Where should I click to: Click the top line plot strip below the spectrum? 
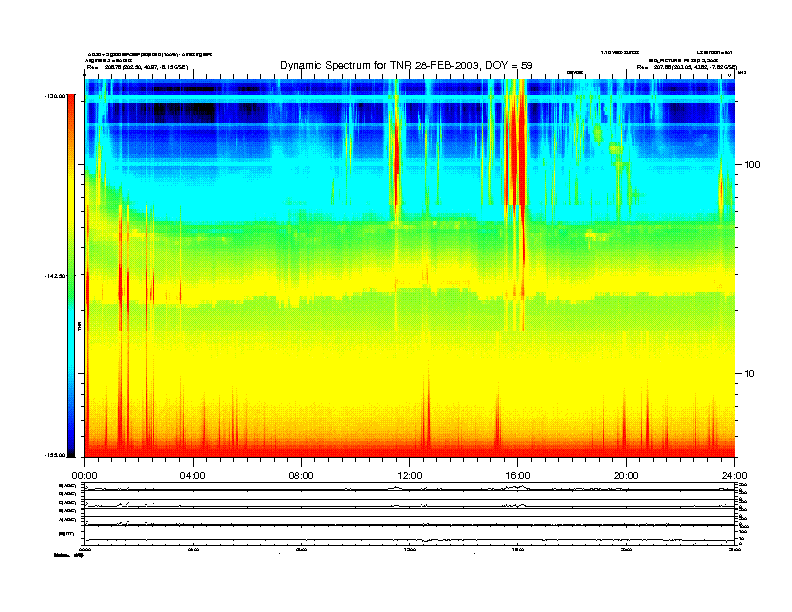tap(410, 487)
